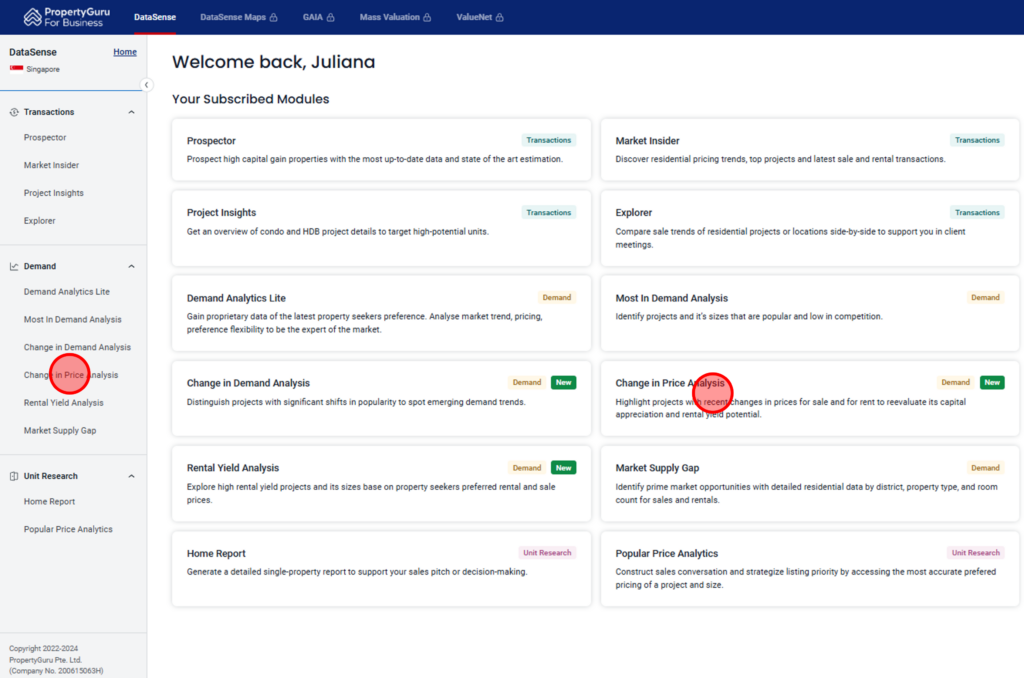Collapse the sidebar with the arrow handle
The width and height of the screenshot is (1024, 678).
tap(147, 85)
